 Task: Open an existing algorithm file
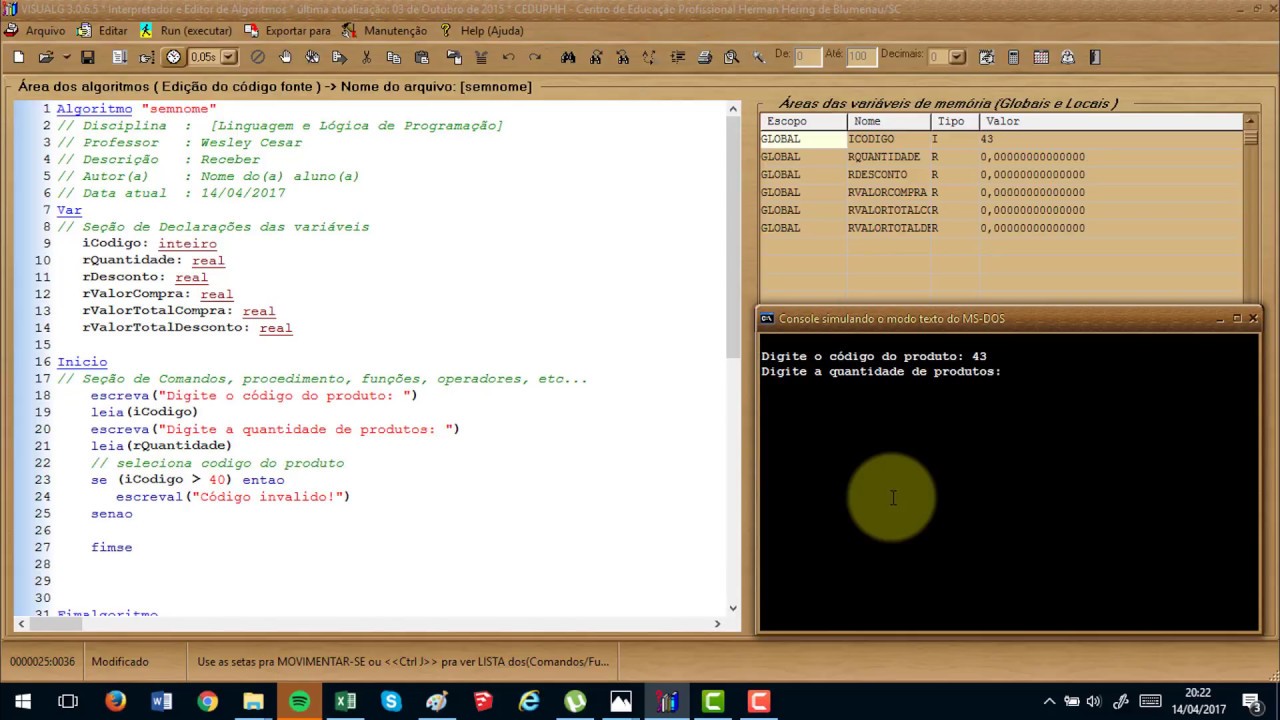pyautogui.click(x=45, y=57)
